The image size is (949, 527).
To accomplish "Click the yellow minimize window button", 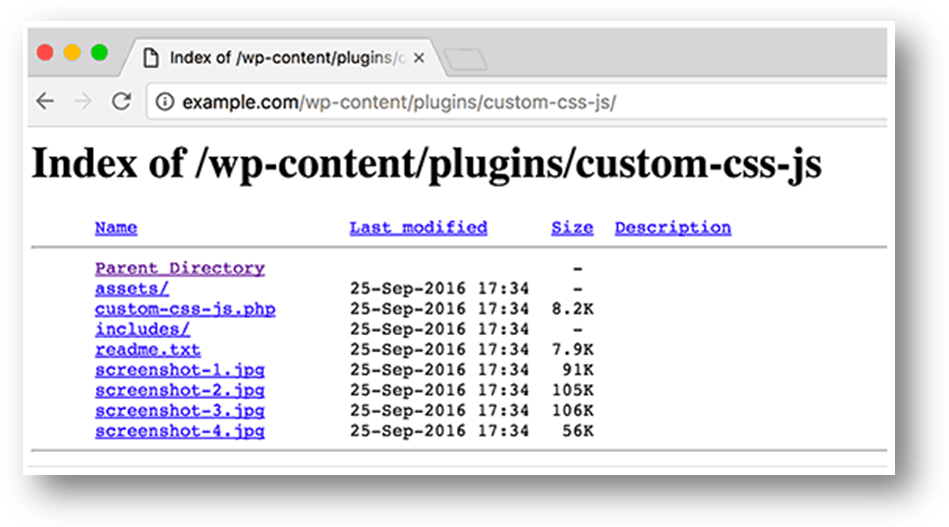I will click(x=72, y=53).
